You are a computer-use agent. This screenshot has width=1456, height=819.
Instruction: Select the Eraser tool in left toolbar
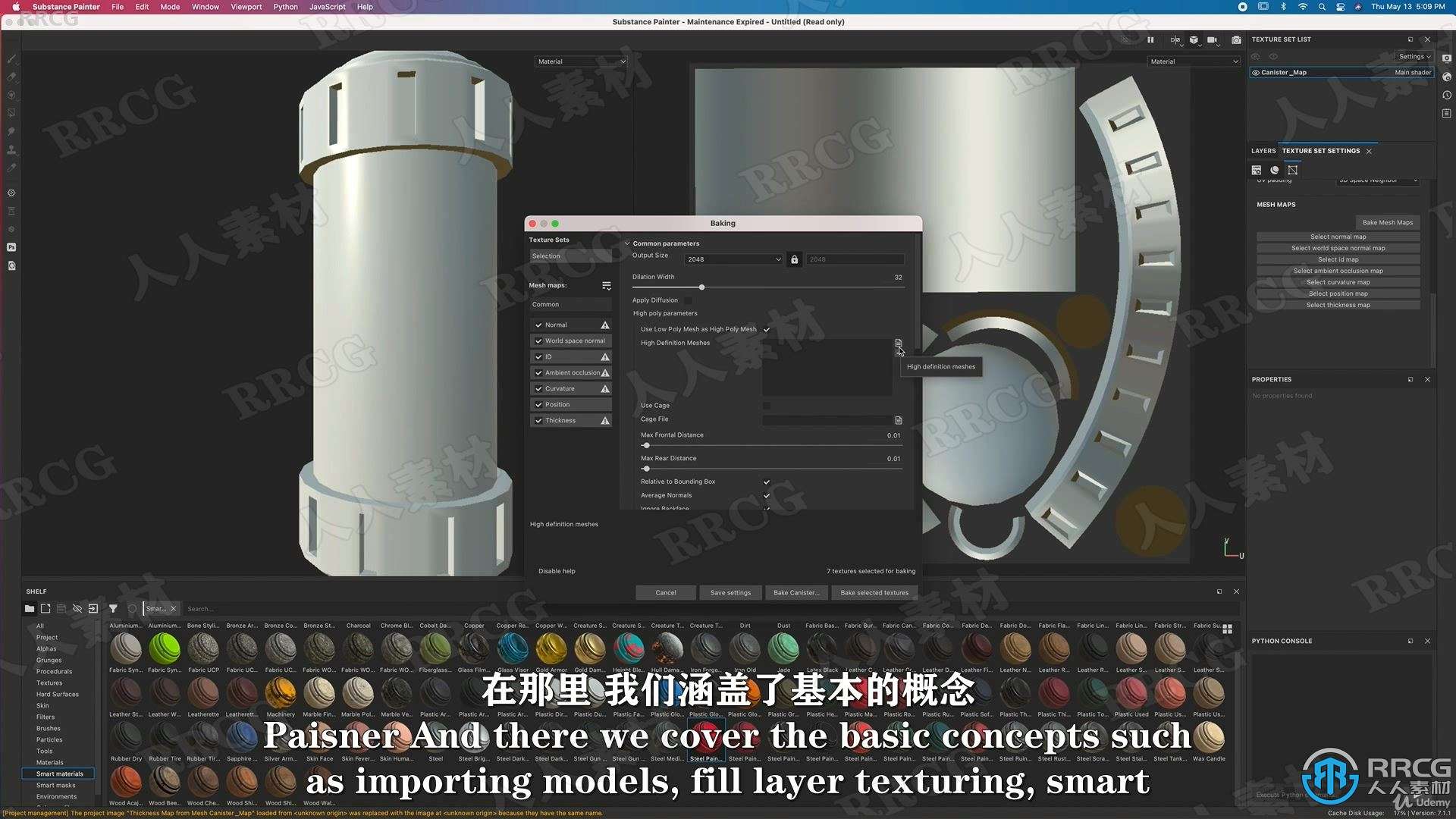tap(11, 77)
